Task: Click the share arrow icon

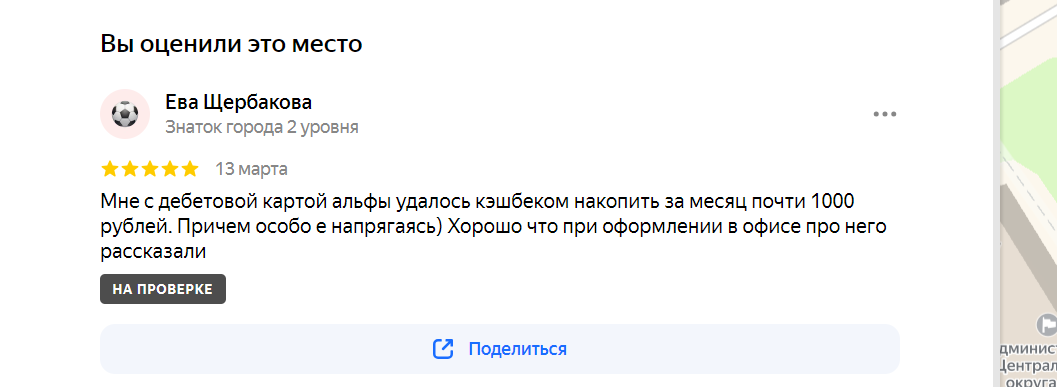Action: (x=443, y=349)
